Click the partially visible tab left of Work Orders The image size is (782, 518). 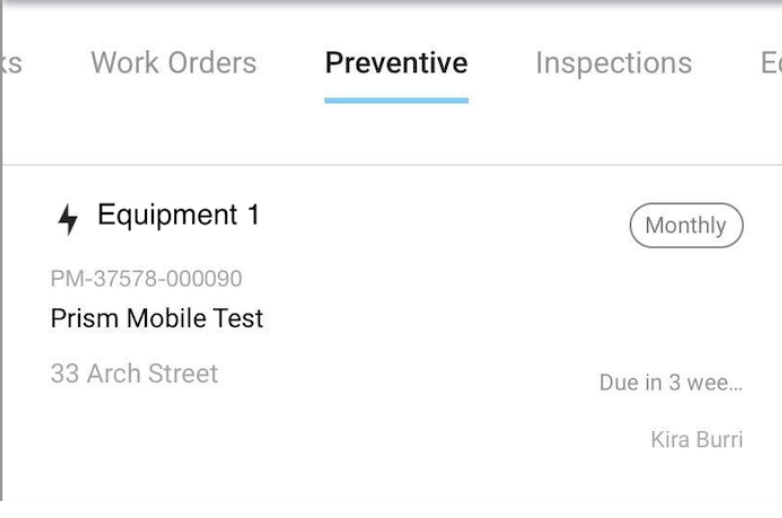[x=12, y=63]
